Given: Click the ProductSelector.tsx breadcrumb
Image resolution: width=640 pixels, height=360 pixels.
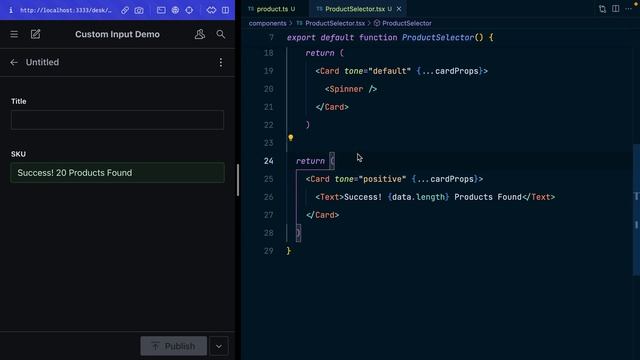Looking at the screenshot, I should coord(335,23).
